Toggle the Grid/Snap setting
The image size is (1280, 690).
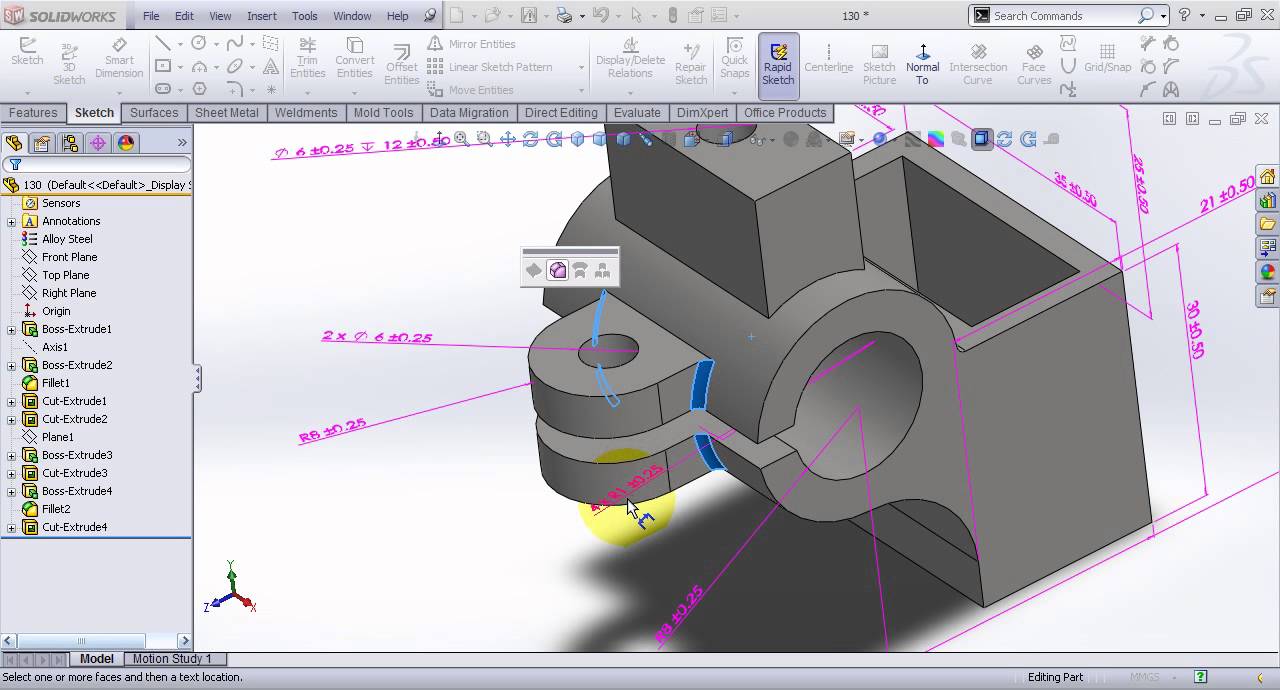click(x=1107, y=60)
